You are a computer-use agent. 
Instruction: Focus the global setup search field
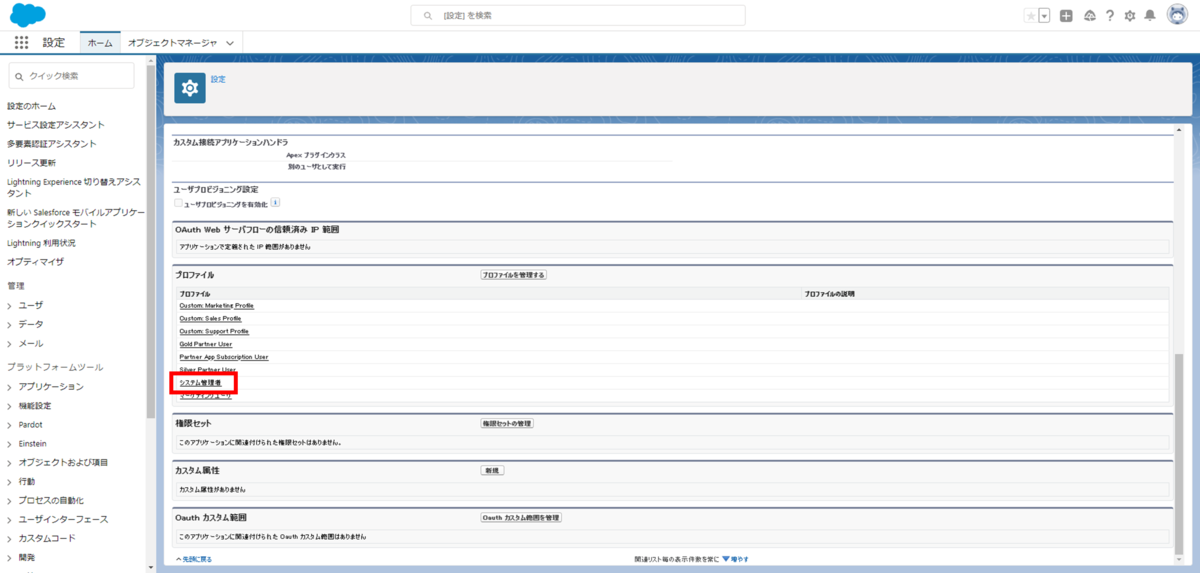[x=578, y=16]
